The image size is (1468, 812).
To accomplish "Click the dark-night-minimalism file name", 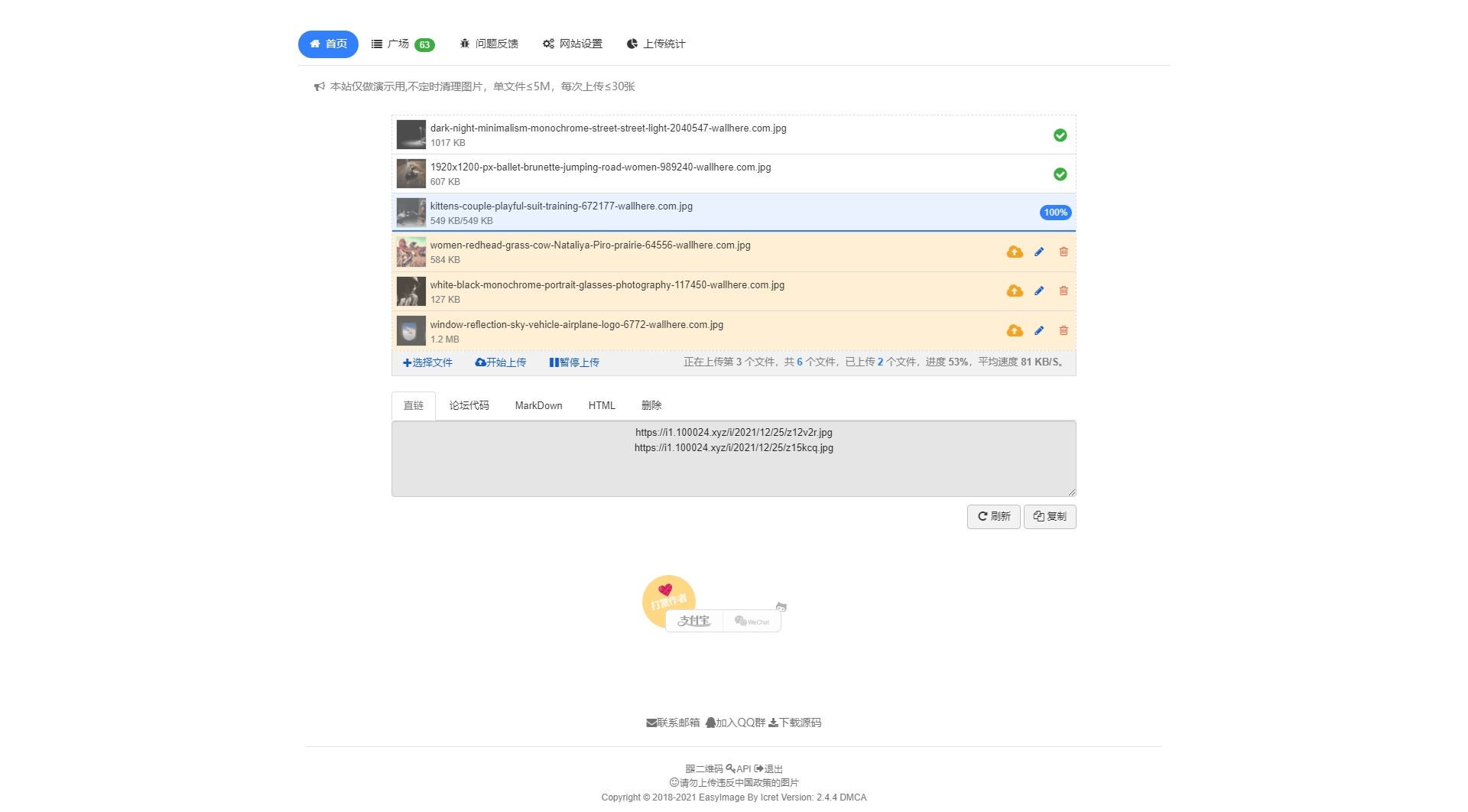I will 608,128.
